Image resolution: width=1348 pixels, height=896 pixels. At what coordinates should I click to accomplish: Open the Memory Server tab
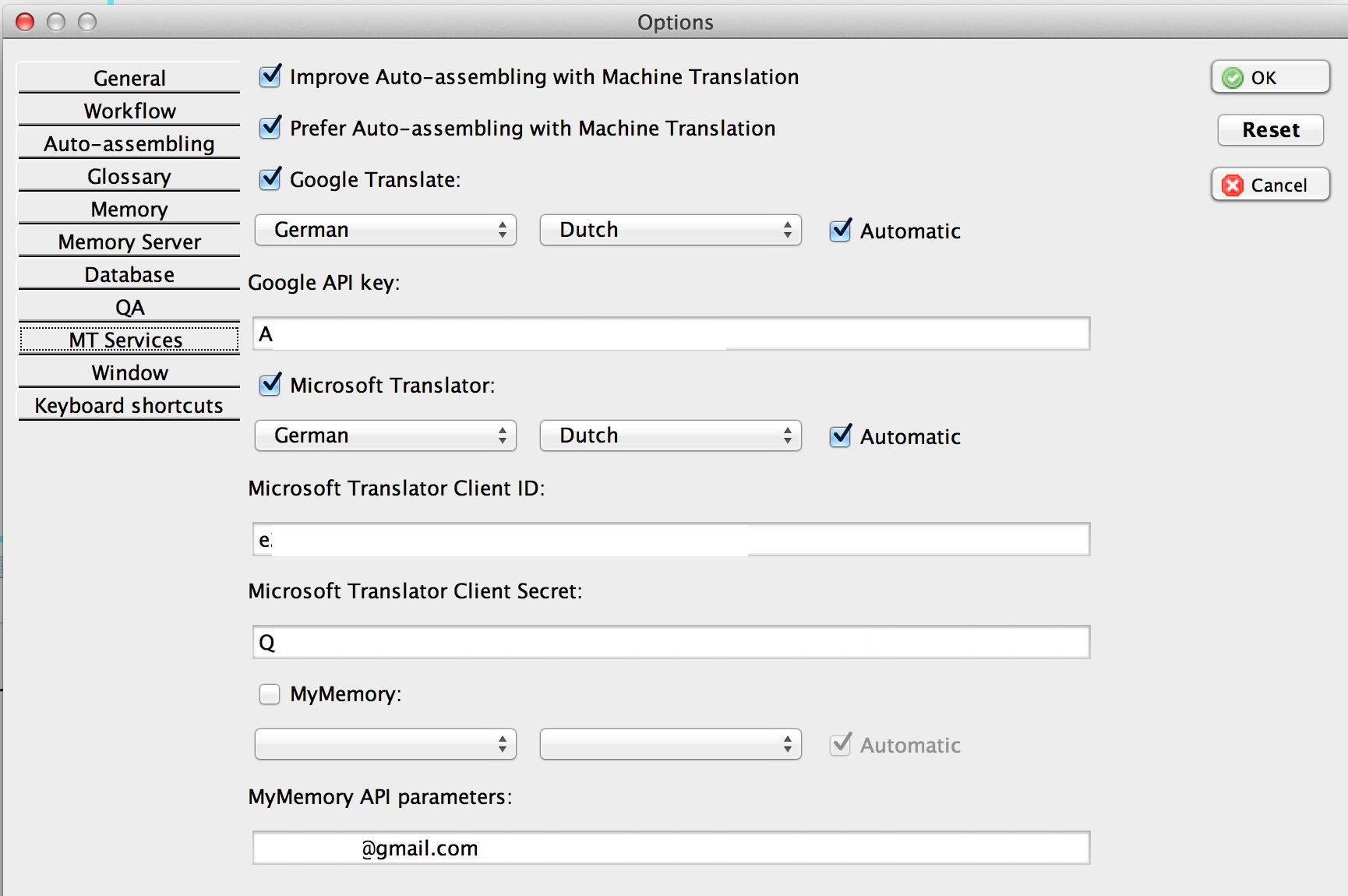coord(129,242)
